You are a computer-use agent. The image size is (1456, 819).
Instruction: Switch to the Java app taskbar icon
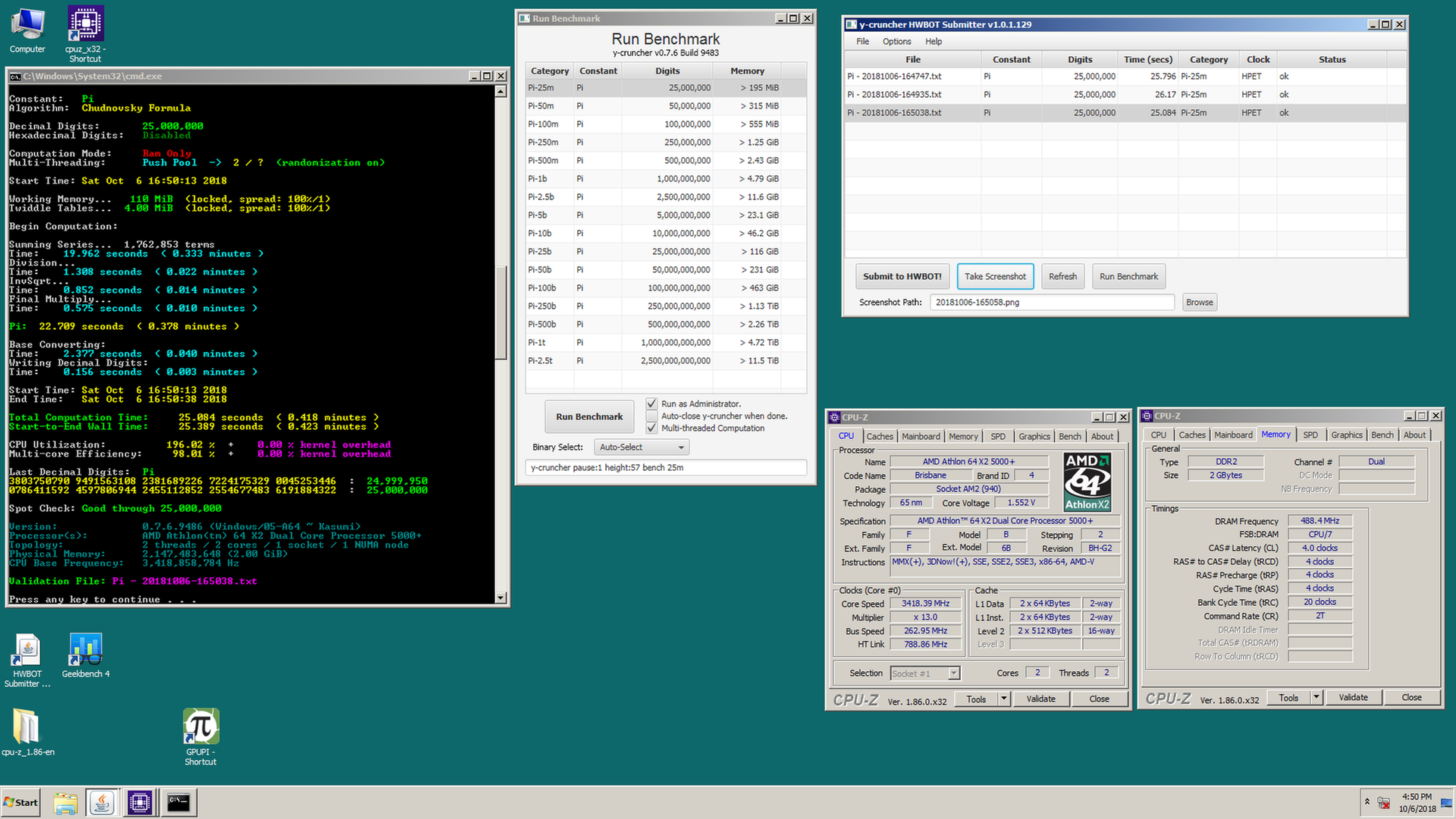pos(102,802)
